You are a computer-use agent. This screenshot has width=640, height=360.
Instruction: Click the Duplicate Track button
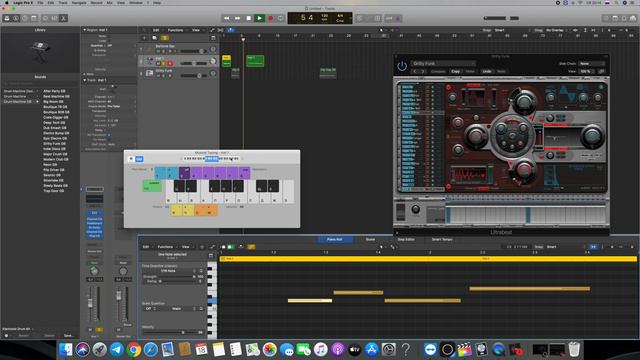(x=154, y=38)
